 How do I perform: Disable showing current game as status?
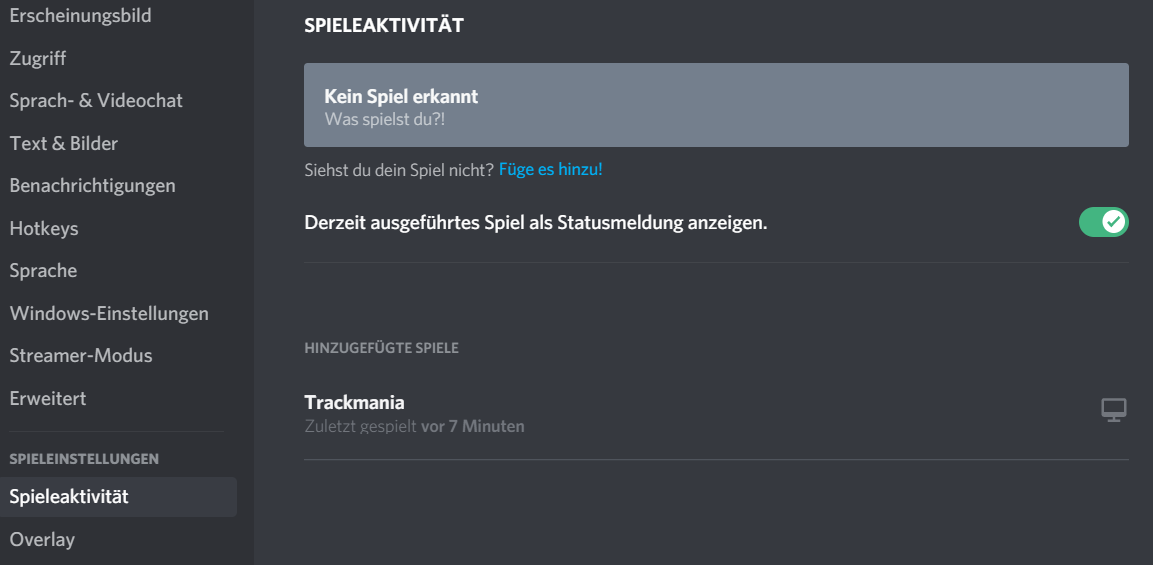[x=1103, y=222]
